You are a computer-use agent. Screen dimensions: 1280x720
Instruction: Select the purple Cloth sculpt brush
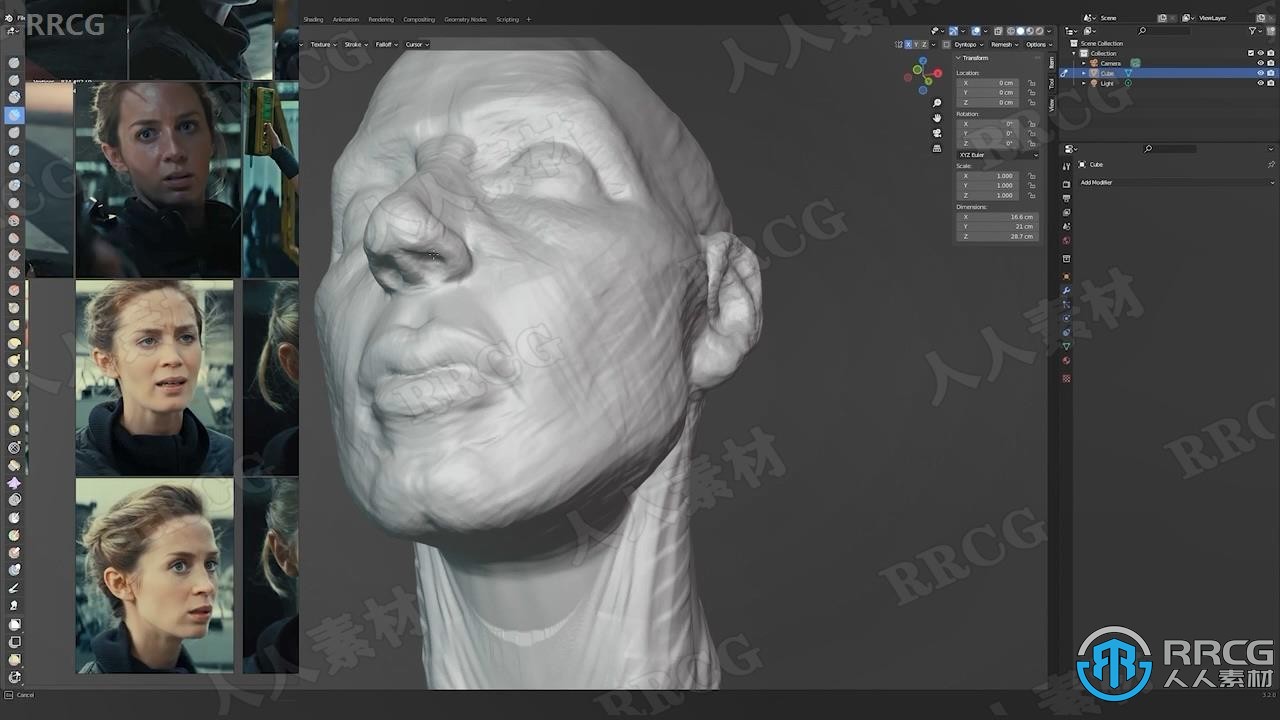14,483
